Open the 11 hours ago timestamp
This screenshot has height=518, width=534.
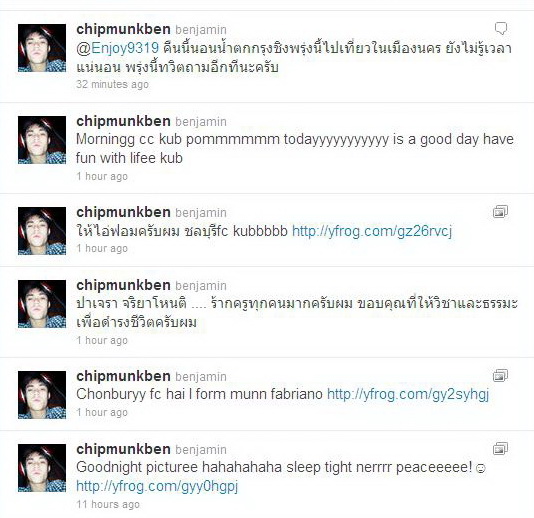click(x=108, y=504)
